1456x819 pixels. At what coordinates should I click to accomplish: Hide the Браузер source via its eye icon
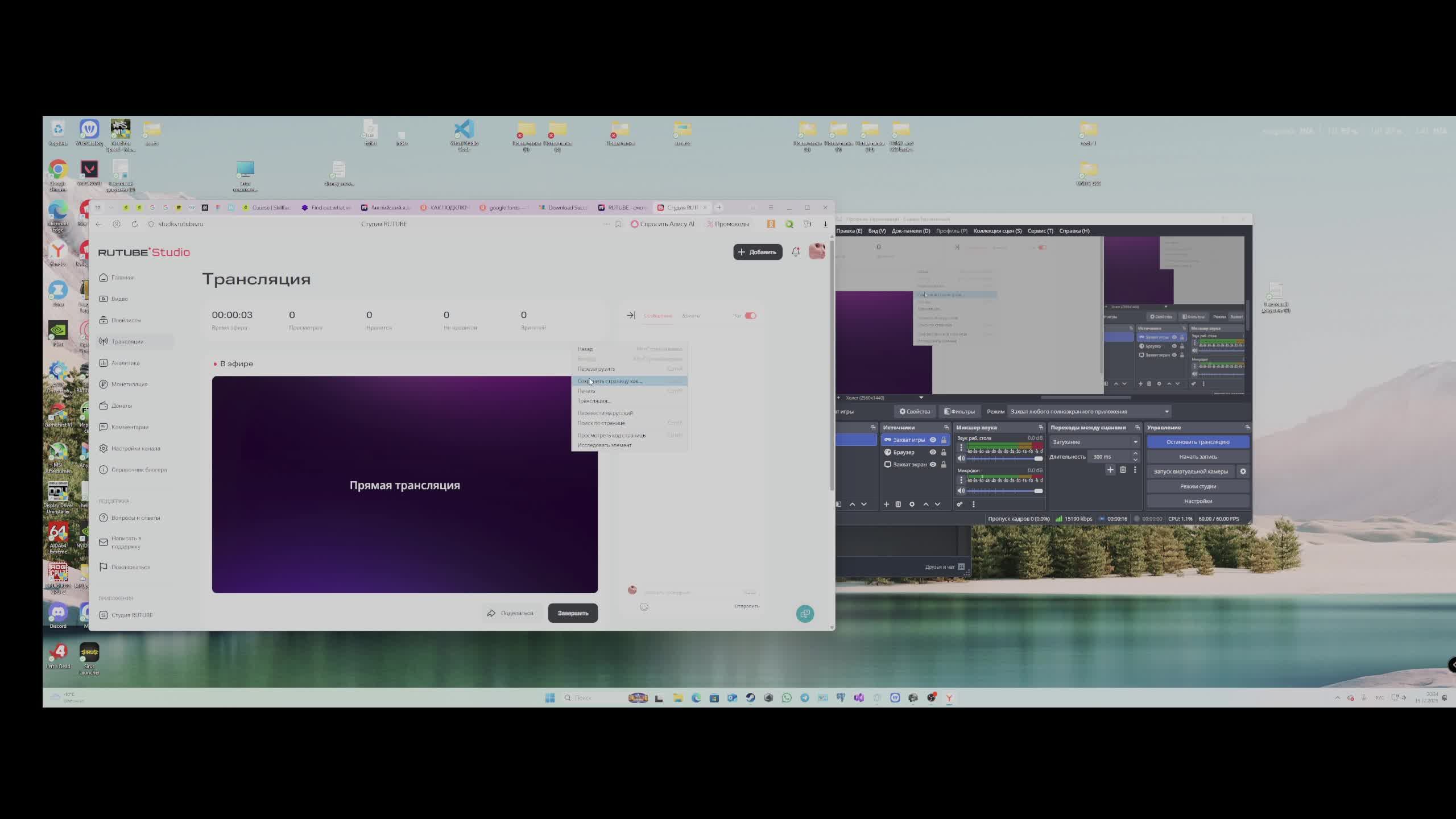(x=933, y=452)
